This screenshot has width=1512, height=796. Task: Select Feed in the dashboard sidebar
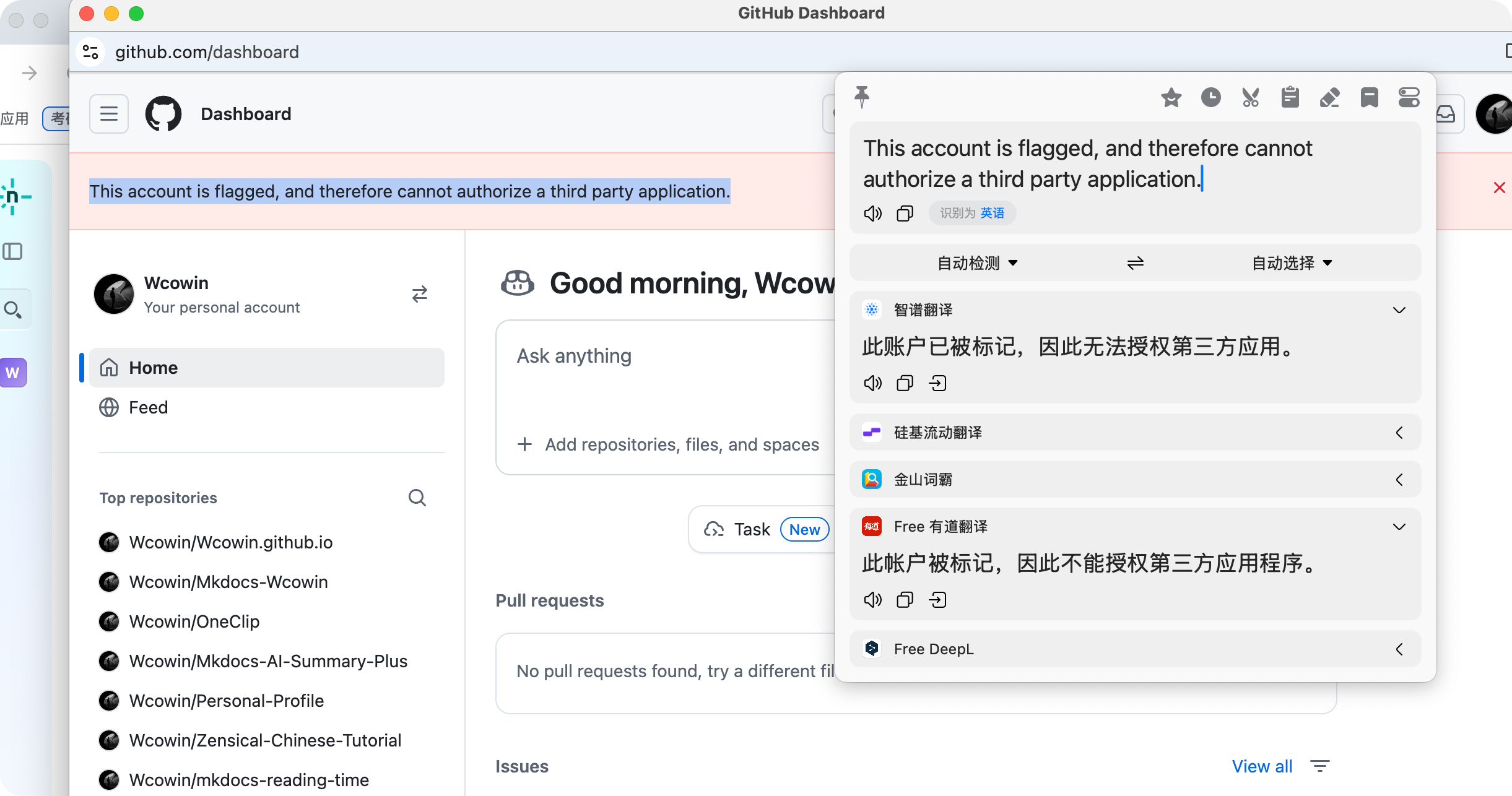148,407
